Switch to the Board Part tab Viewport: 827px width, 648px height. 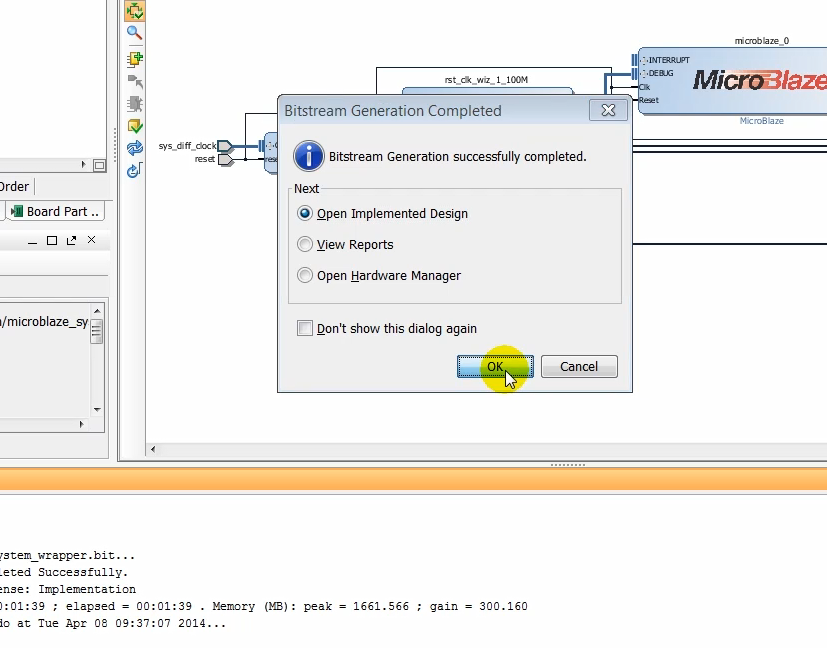coord(55,211)
